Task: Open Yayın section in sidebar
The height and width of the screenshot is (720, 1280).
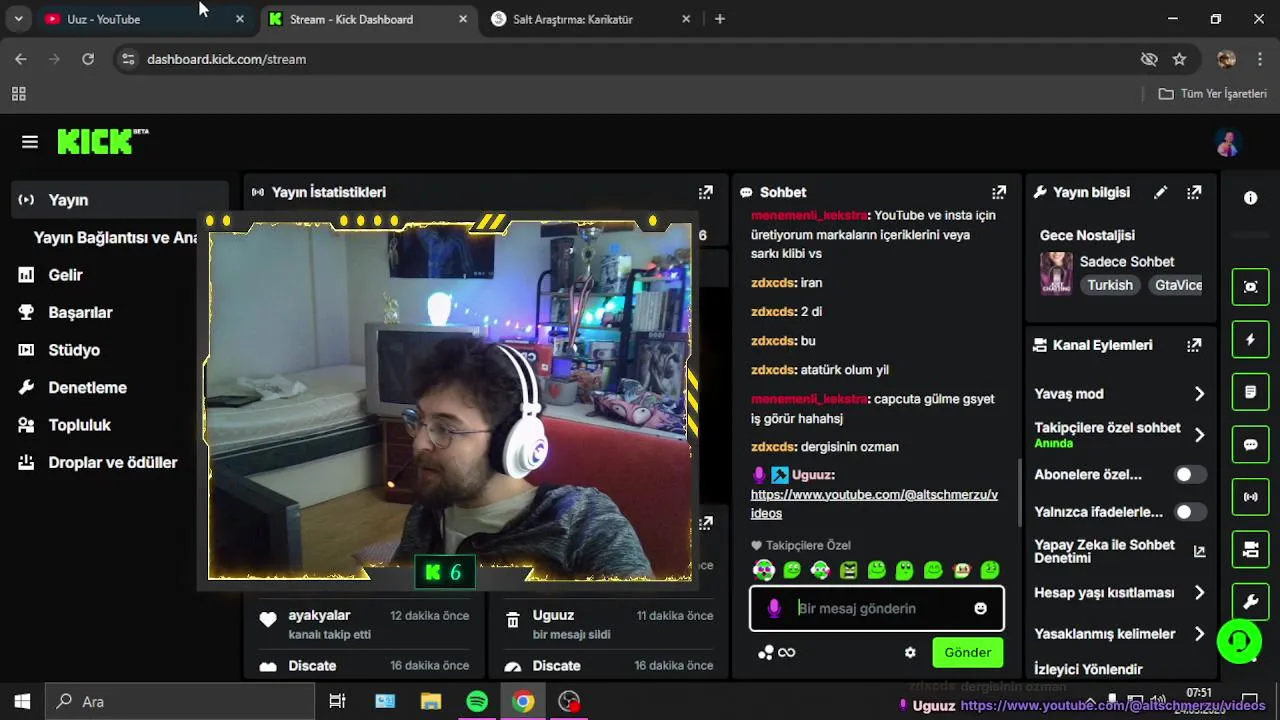Action: (x=120, y=200)
